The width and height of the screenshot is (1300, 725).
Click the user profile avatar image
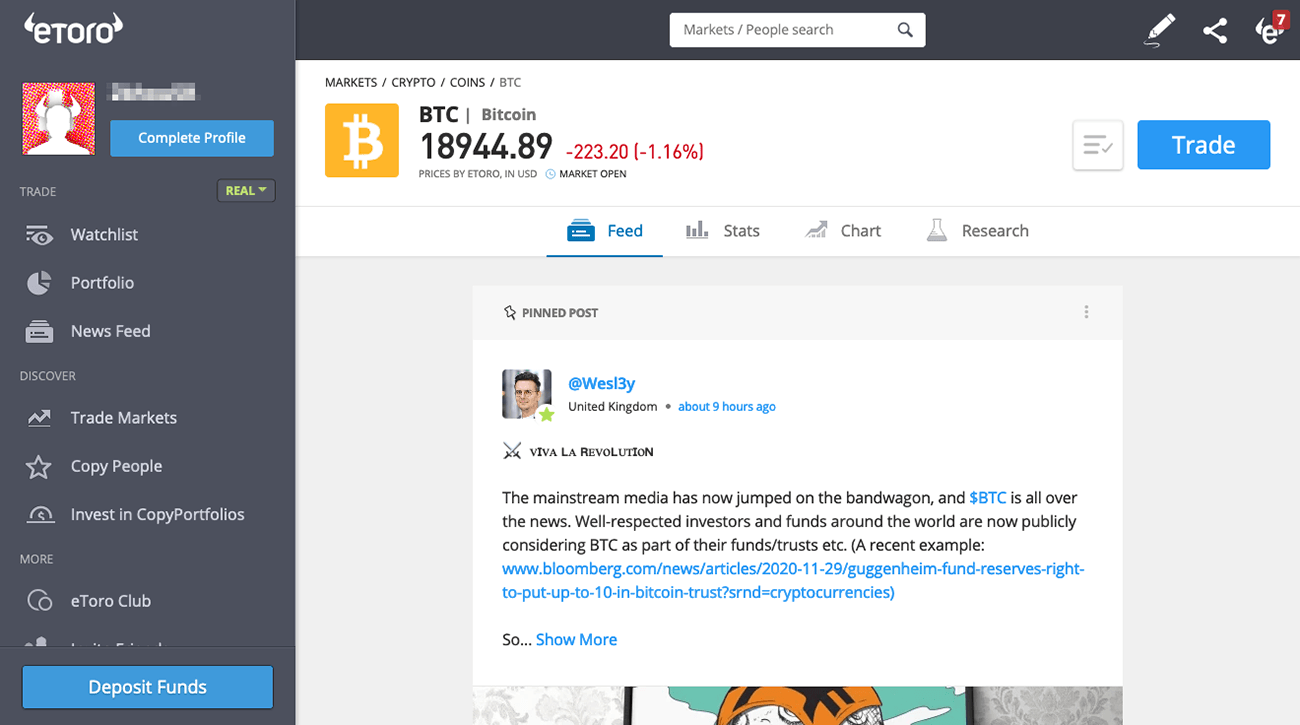pos(59,119)
